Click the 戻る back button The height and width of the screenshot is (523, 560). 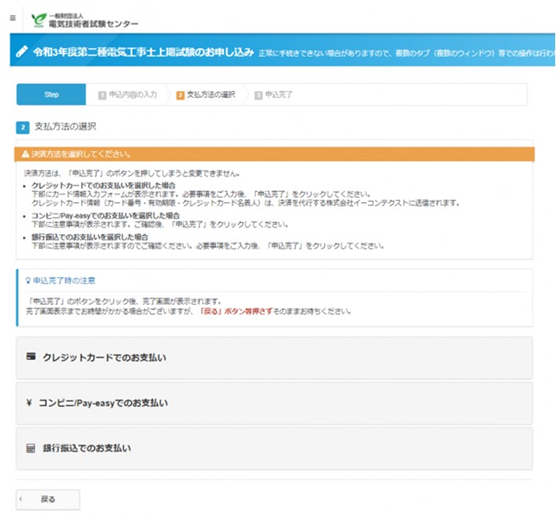48,499
